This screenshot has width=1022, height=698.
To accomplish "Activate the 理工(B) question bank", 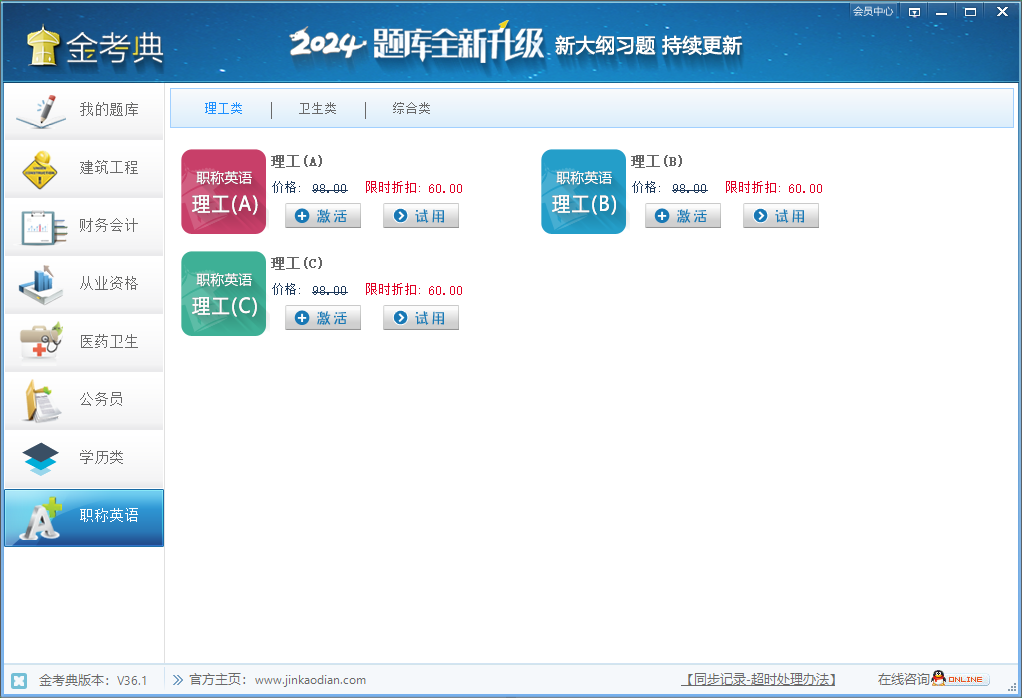I will tap(682, 216).
